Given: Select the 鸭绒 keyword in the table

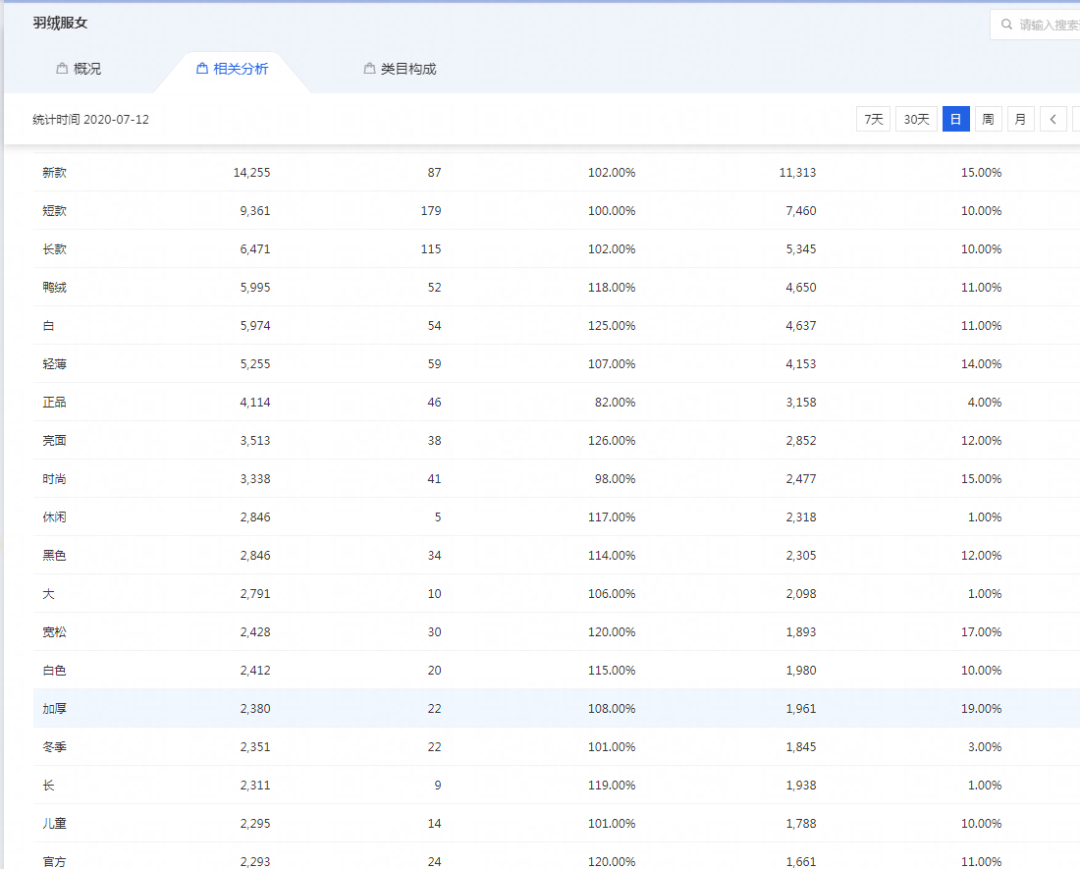Looking at the screenshot, I should tap(55, 288).
